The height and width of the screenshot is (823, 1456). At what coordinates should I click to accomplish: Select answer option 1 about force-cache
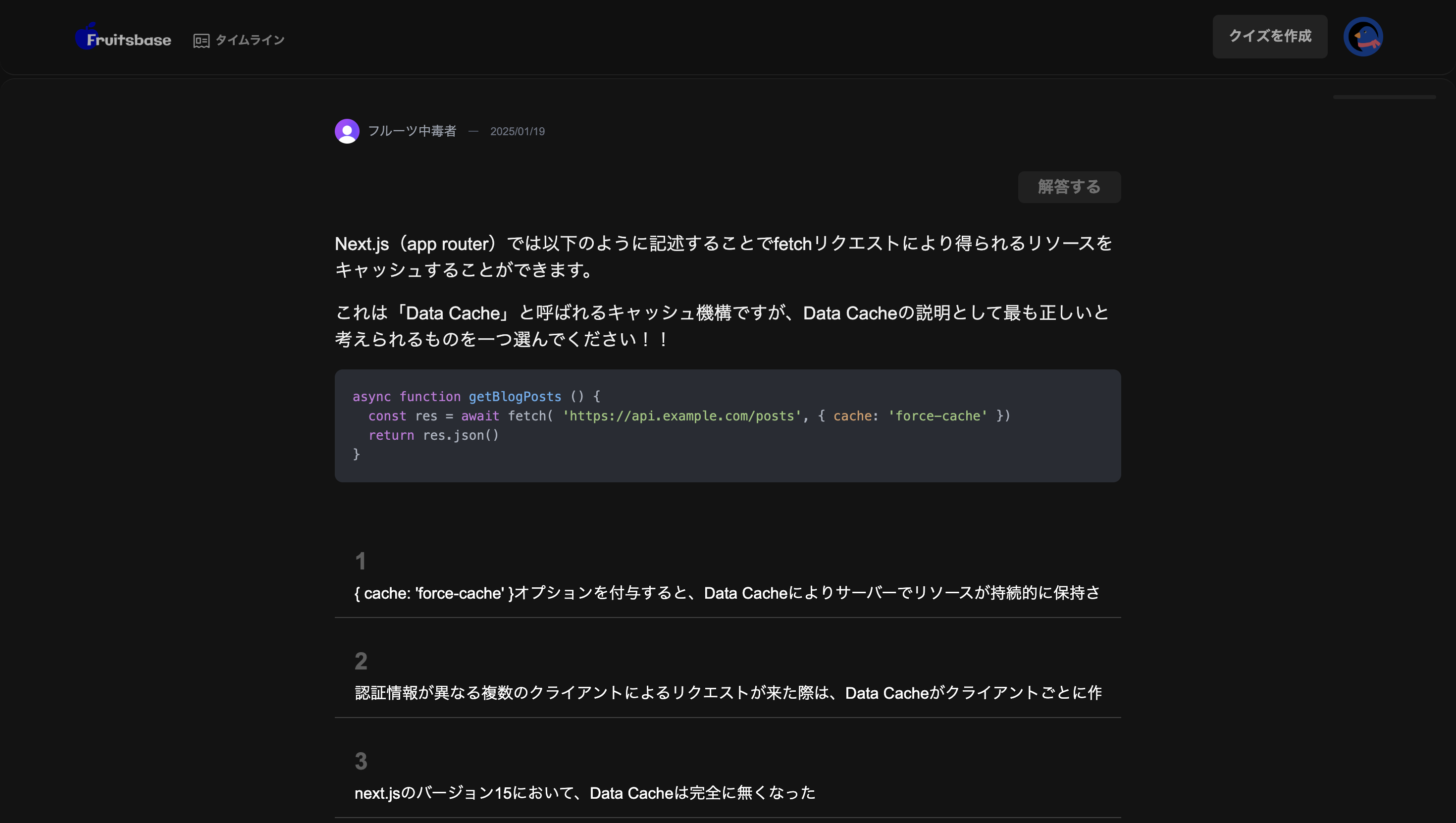click(x=727, y=593)
